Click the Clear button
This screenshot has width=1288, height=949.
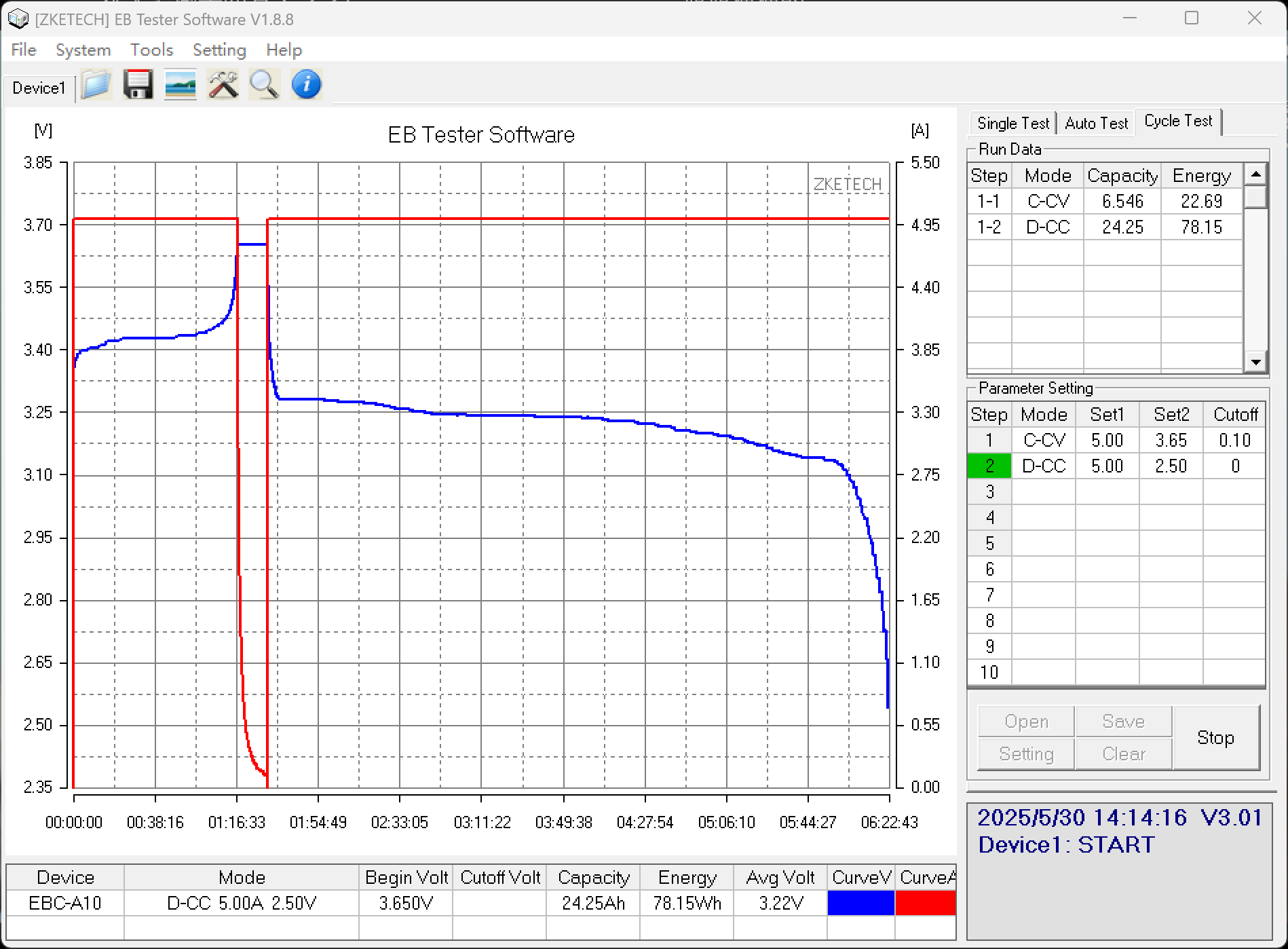(x=1123, y=754)
